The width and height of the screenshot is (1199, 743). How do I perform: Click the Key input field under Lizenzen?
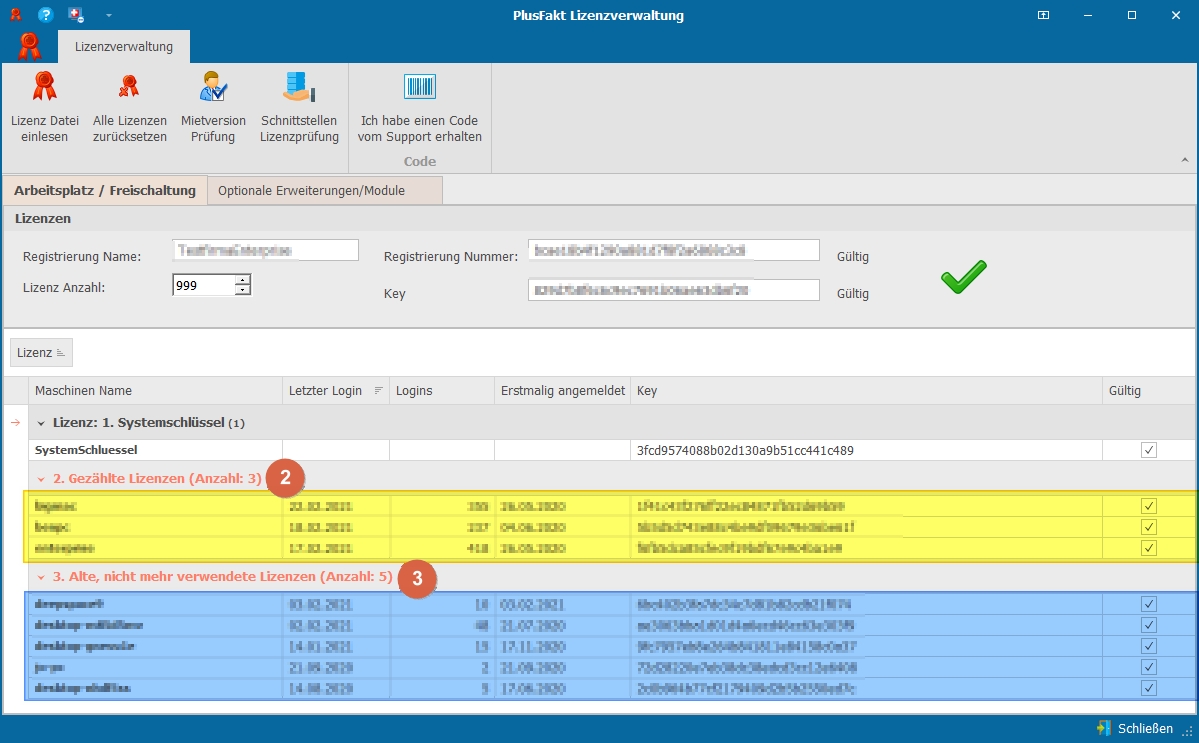674,290
